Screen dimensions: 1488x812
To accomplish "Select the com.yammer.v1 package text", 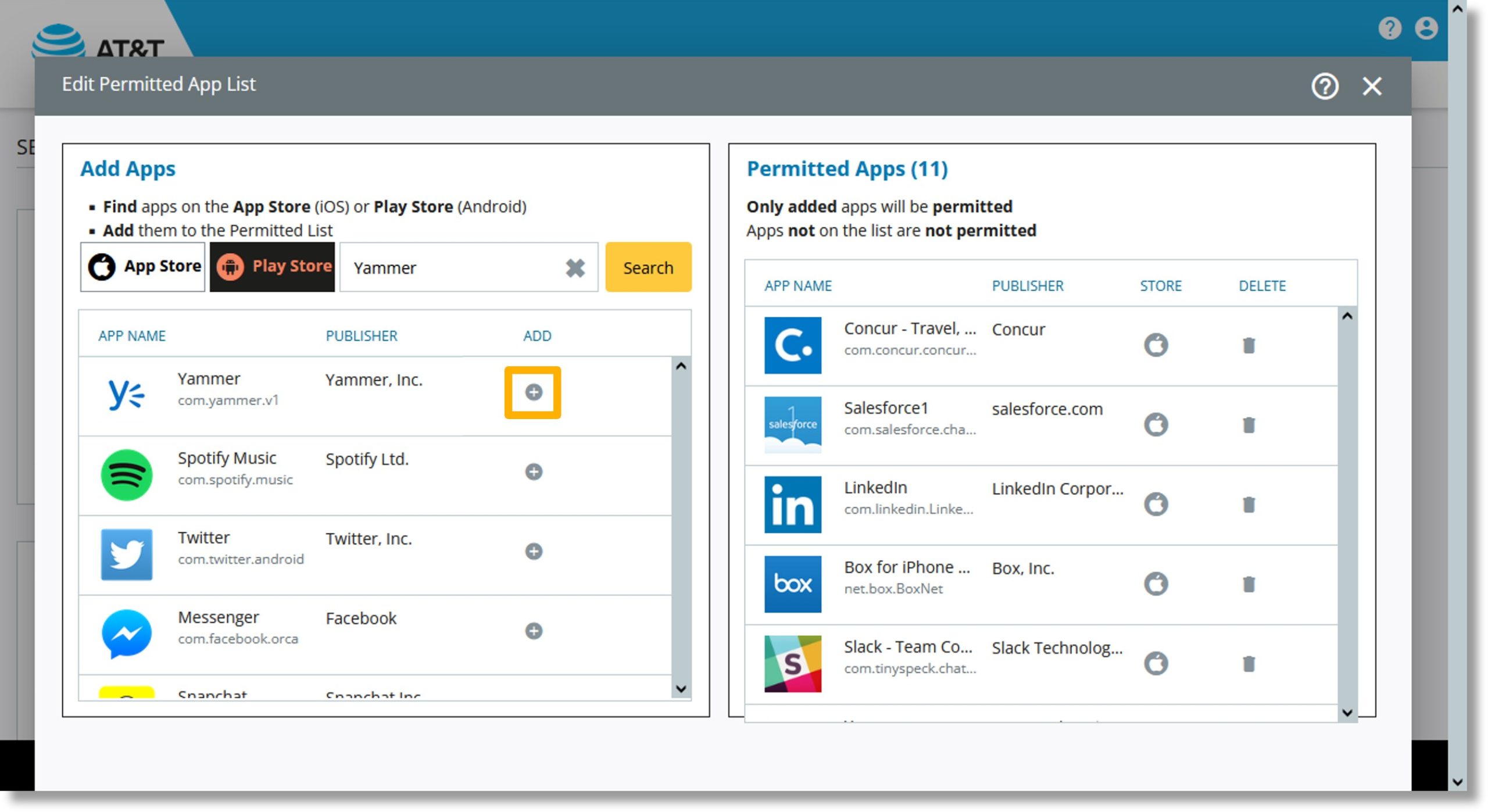I will pyautogui.click(x=228, y=400).
